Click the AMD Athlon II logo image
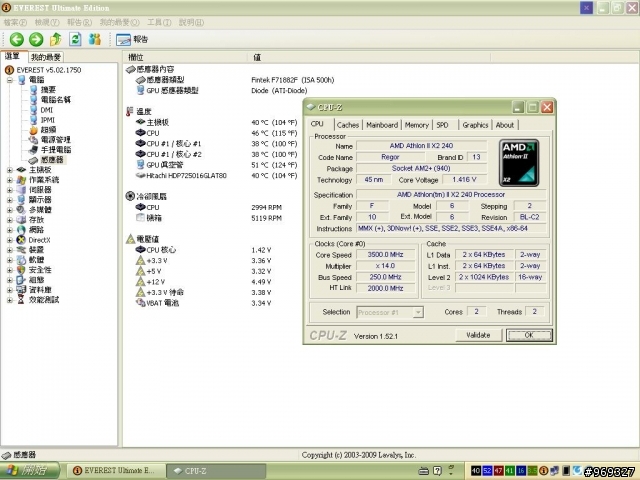The width and height of the screenshot is (640, 480). 519,163
